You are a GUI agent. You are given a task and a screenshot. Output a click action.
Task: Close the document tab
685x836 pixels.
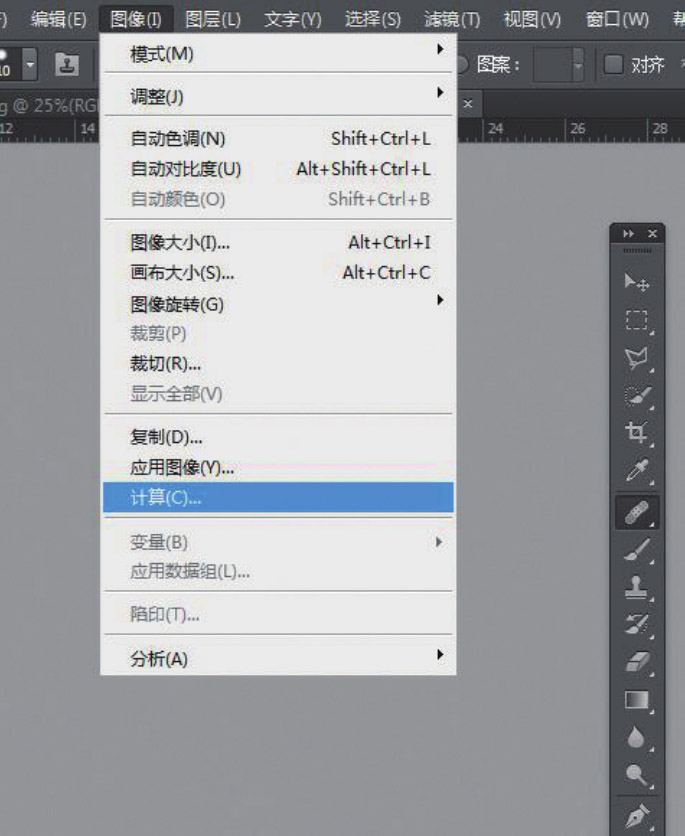click(x=466, y=103)
